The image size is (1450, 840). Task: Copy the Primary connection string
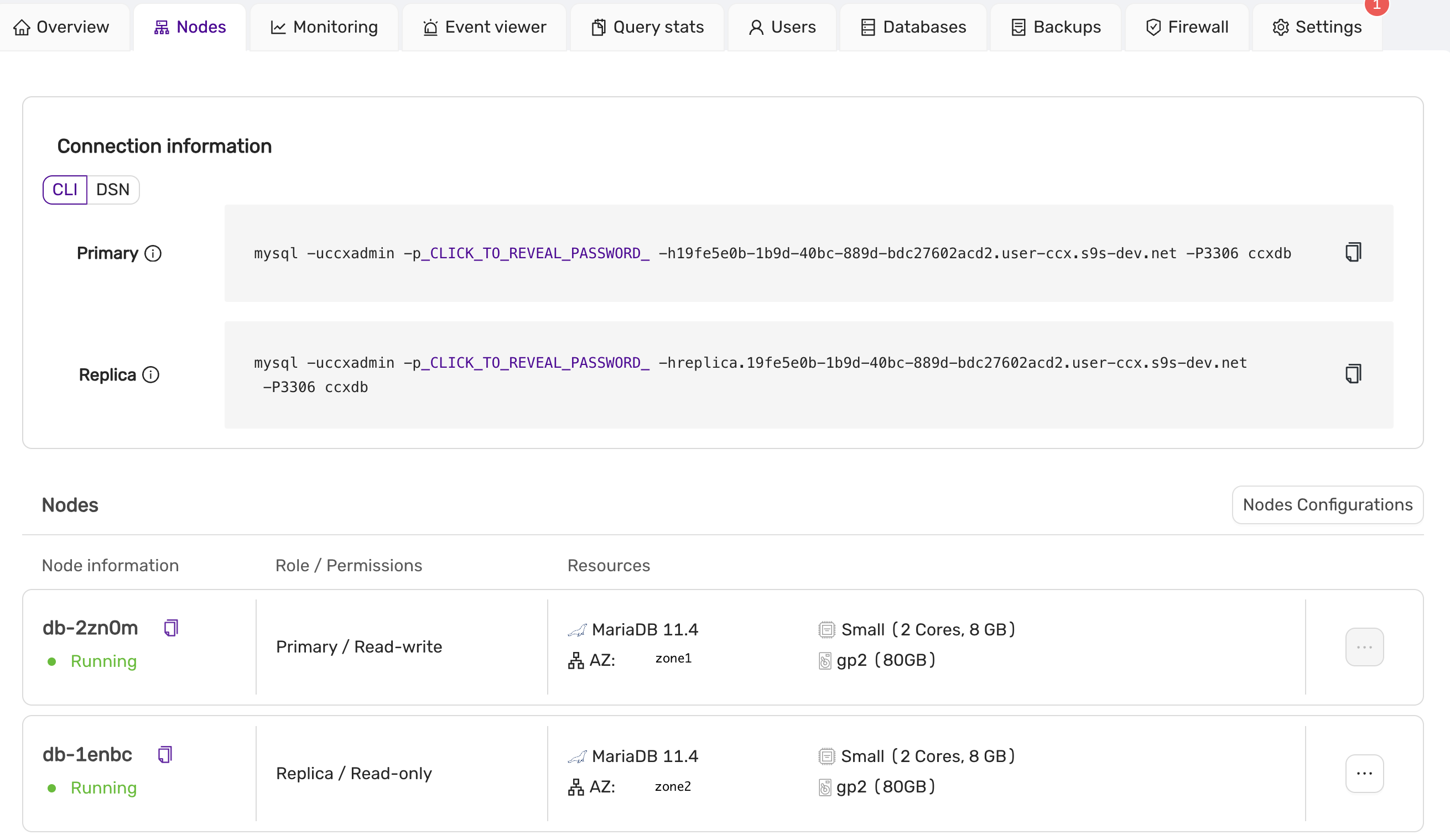tap(1352, 252)
